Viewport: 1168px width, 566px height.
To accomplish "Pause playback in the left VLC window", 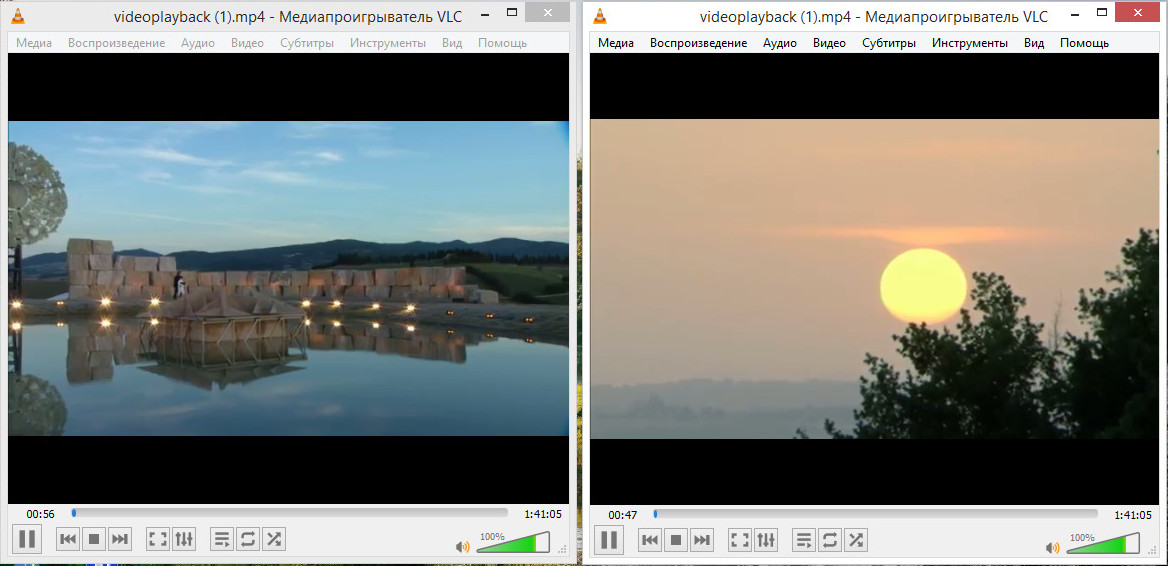I will coord(28,538).
